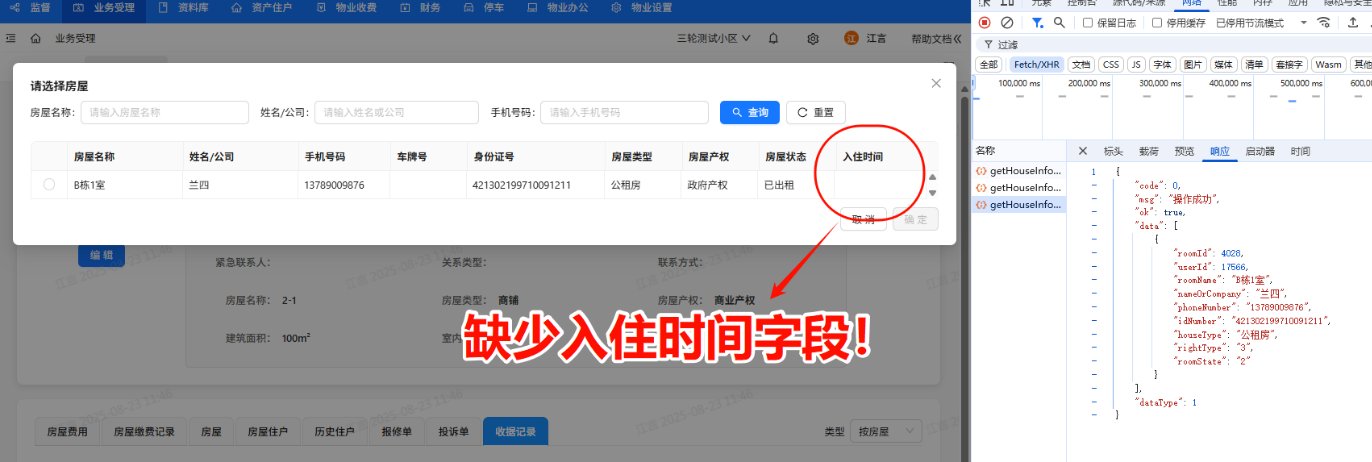1372x462 pixels.
Task: Click the notification bell icon
Action: pyautogui.click(x=774, y=39)
